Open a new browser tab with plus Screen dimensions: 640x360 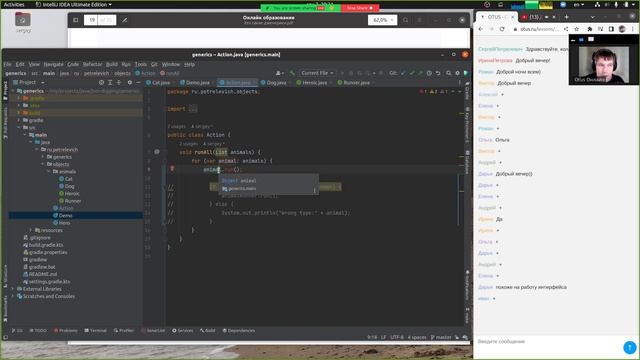click(x=566, y=17)
